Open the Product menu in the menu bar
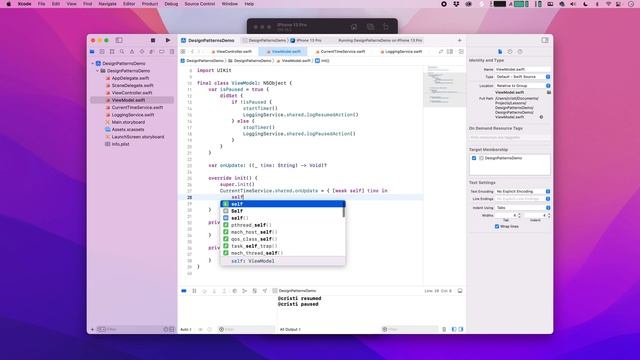 (150, 4)
